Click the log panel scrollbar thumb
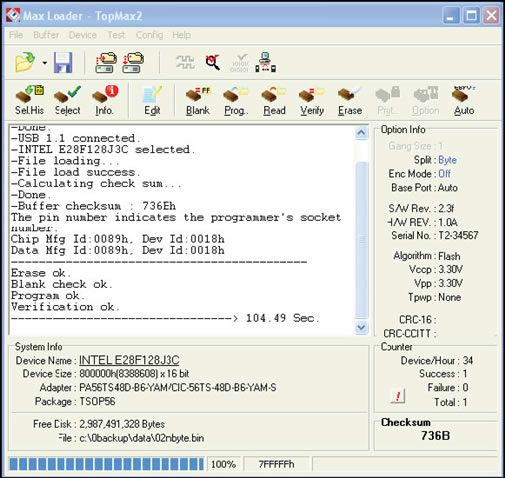Viewport: 505px width, 478px height. click(x=361, y=239)
